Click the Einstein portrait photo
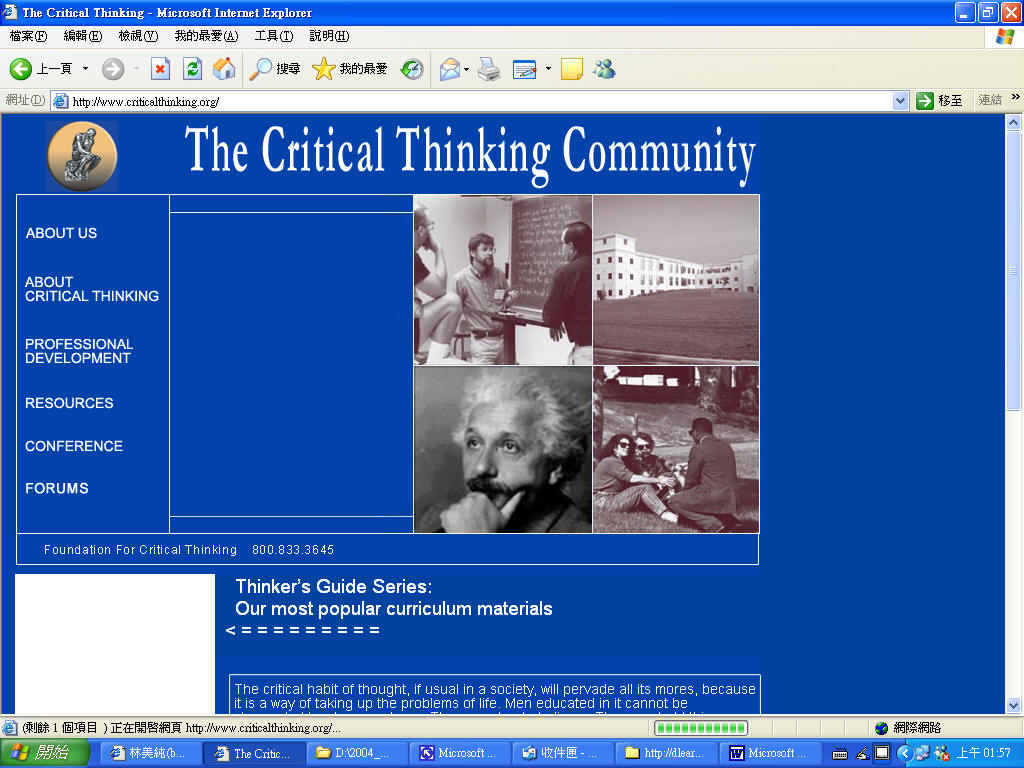1024x768 pixels. coord(503,449)
